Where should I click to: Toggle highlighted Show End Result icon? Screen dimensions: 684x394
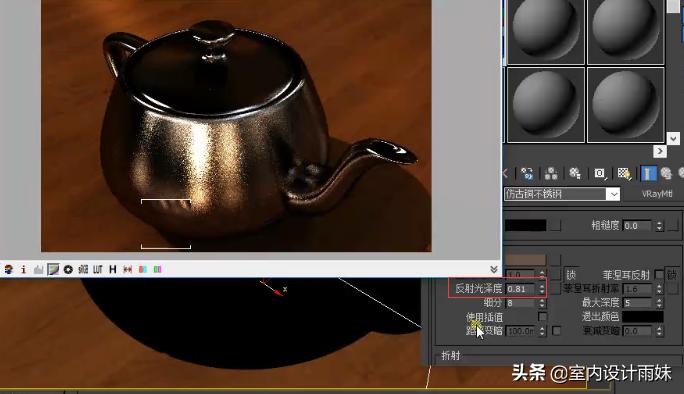pos(648,174)
